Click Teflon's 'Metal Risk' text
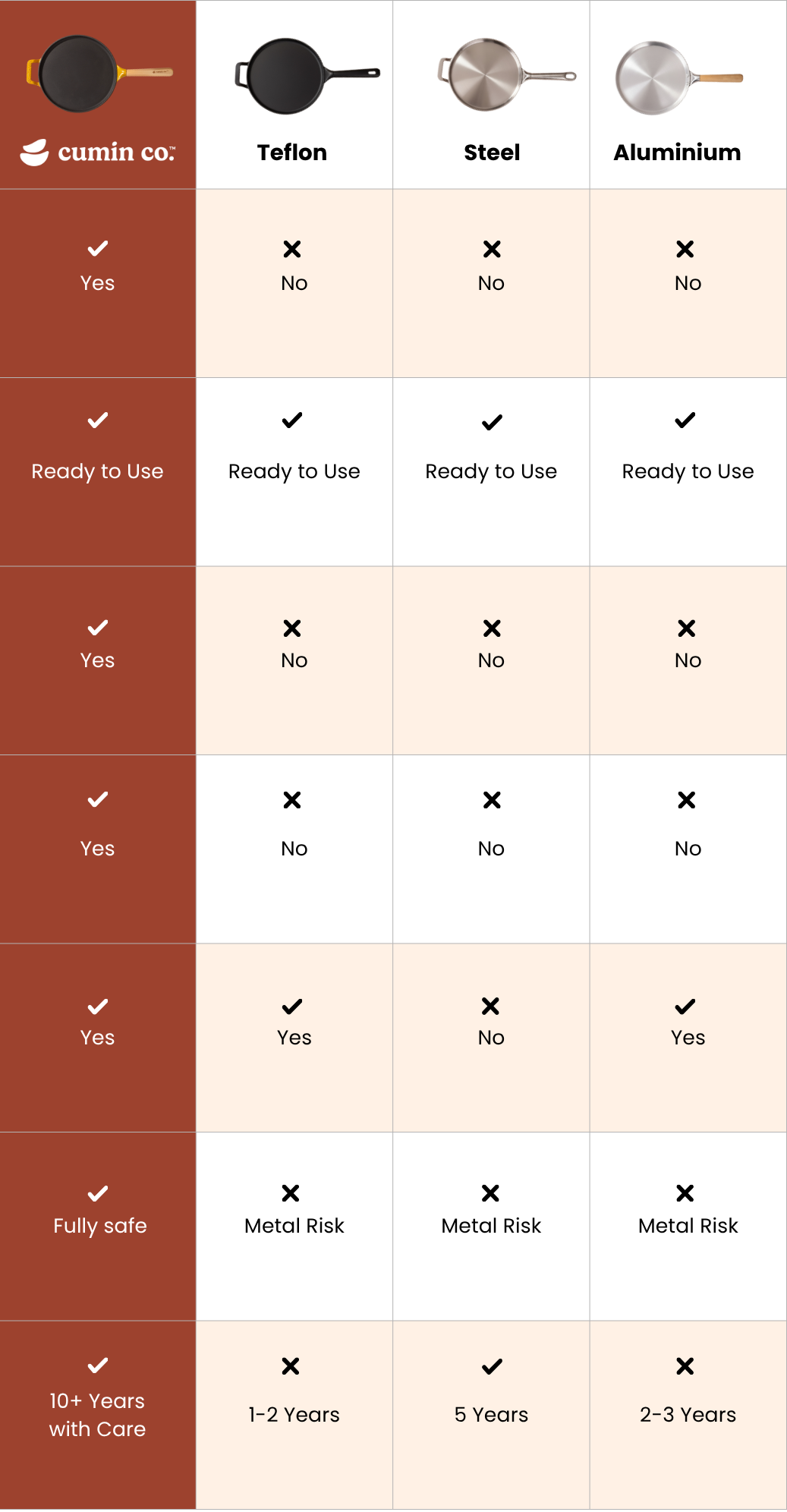787x1512 pixels. (x=294, y=1226)
